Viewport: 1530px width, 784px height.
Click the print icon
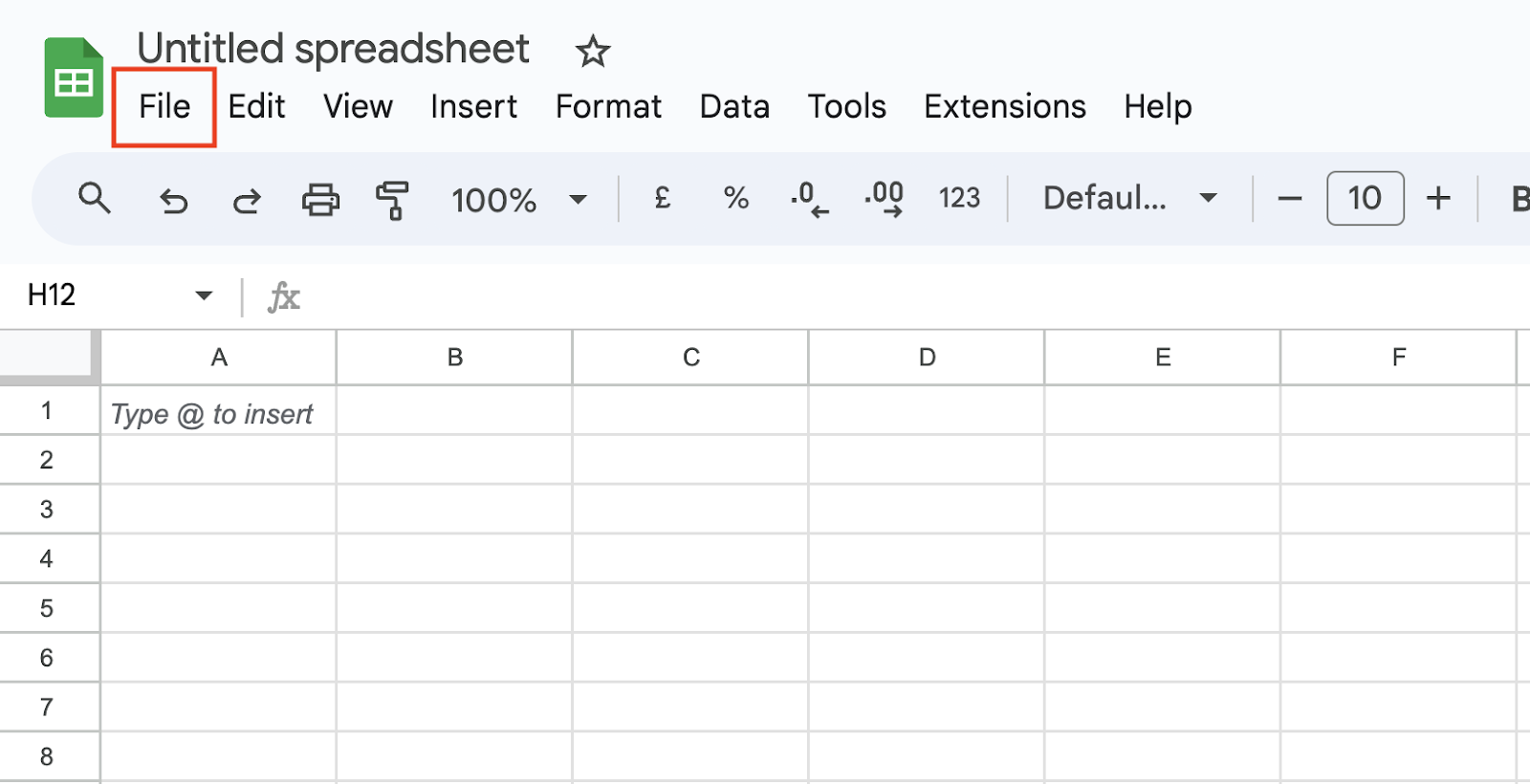320,200
